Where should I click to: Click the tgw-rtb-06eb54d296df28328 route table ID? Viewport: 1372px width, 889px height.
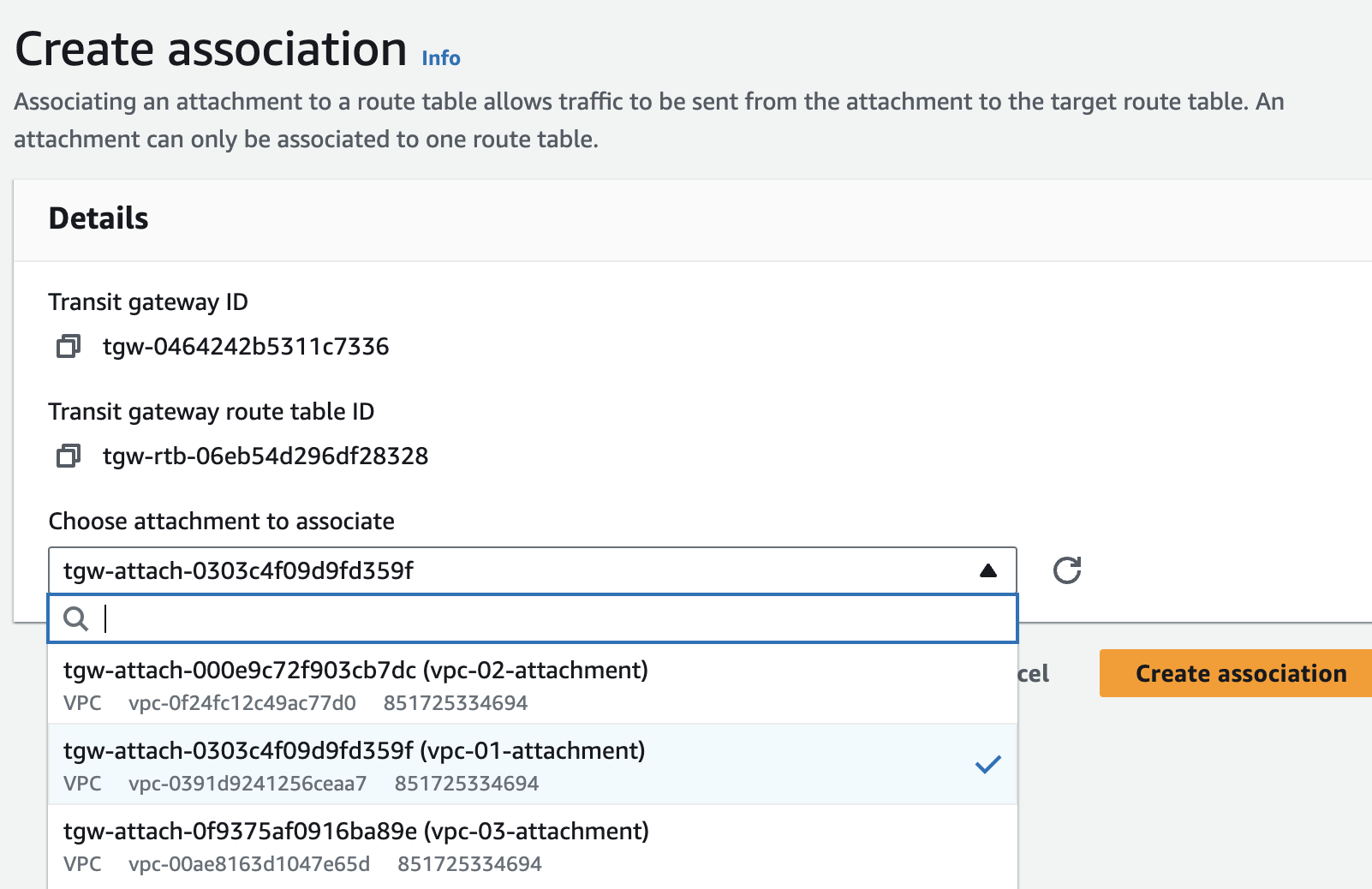click(265, 456)
